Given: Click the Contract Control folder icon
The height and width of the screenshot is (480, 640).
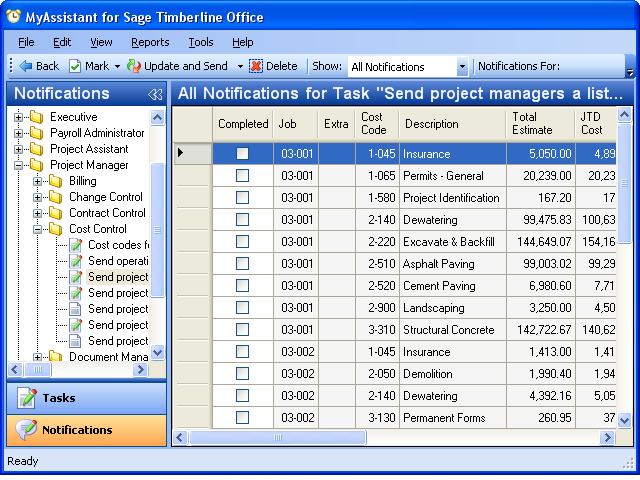Looking at the screenshot, I should coord(56,213).
